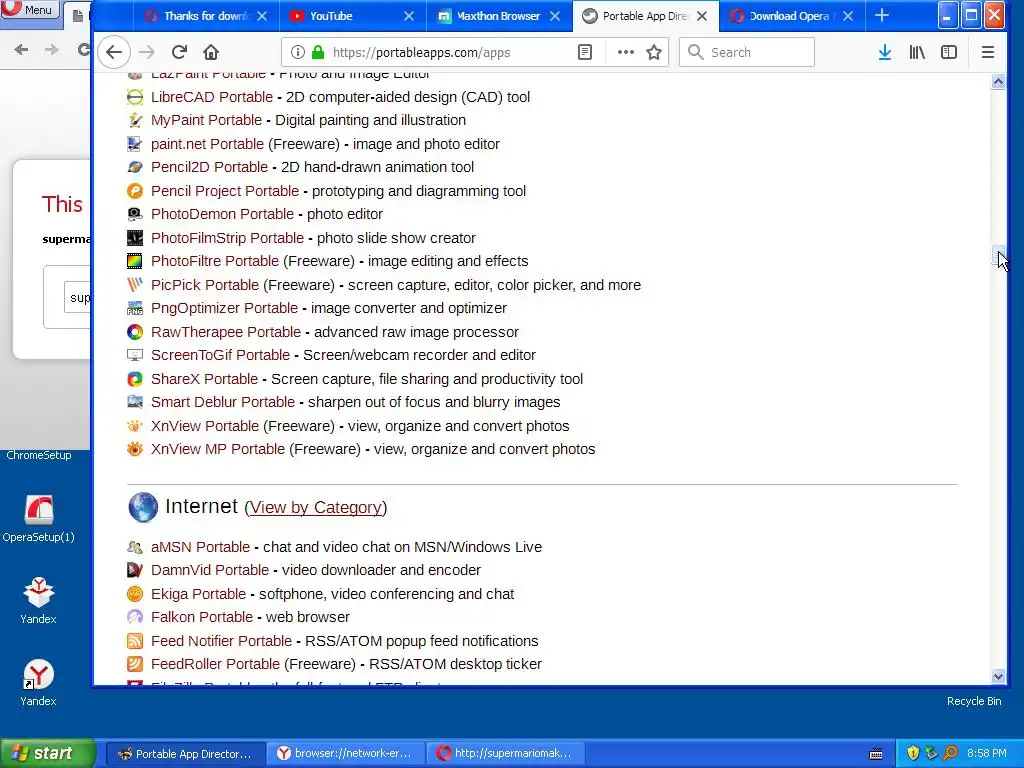The image size is (1024, 768).
Task: Close the YouTube tab
Action: point(409,16)
